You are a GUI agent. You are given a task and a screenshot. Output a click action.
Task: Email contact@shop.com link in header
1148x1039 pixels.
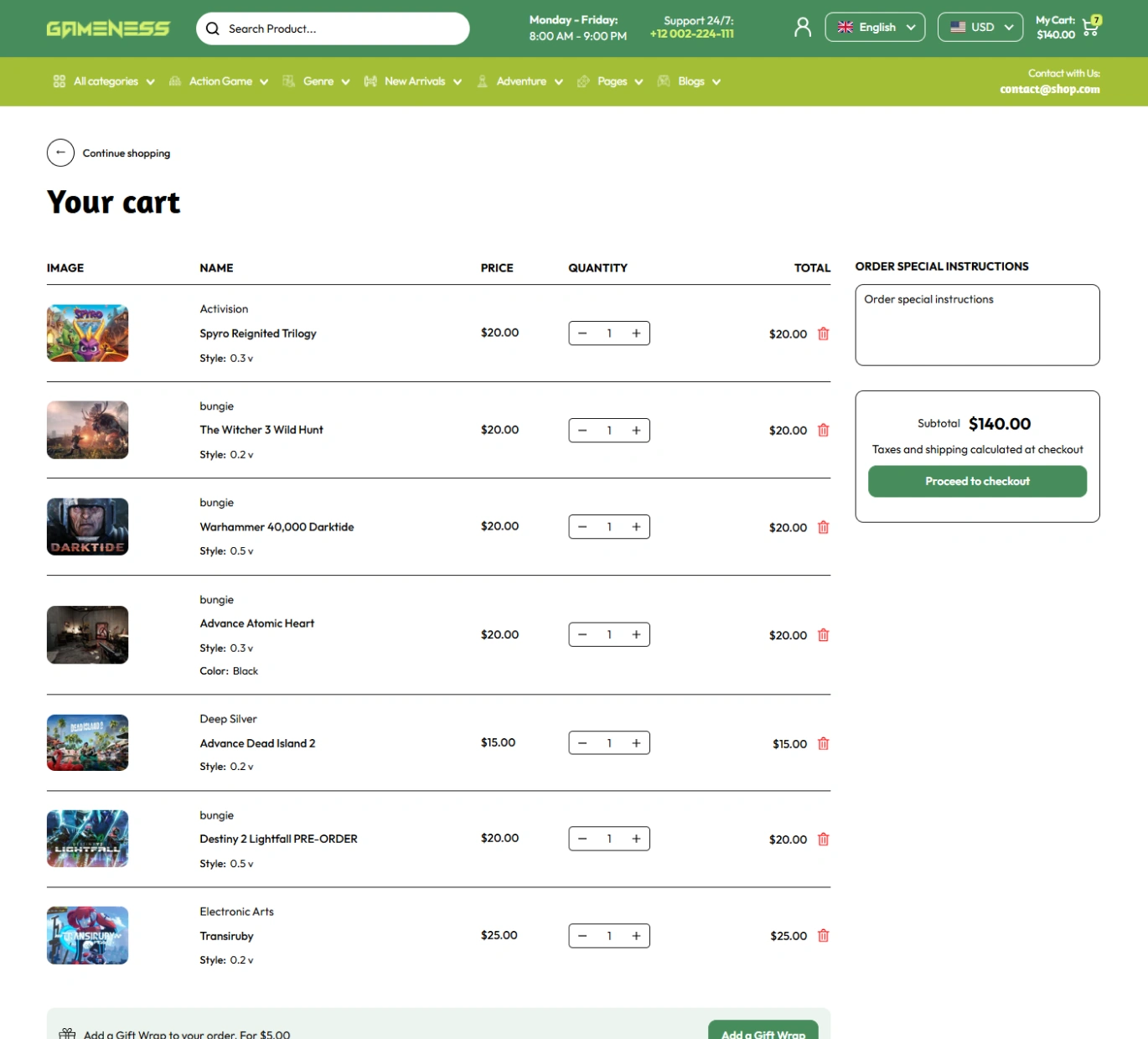point(1050,90)
